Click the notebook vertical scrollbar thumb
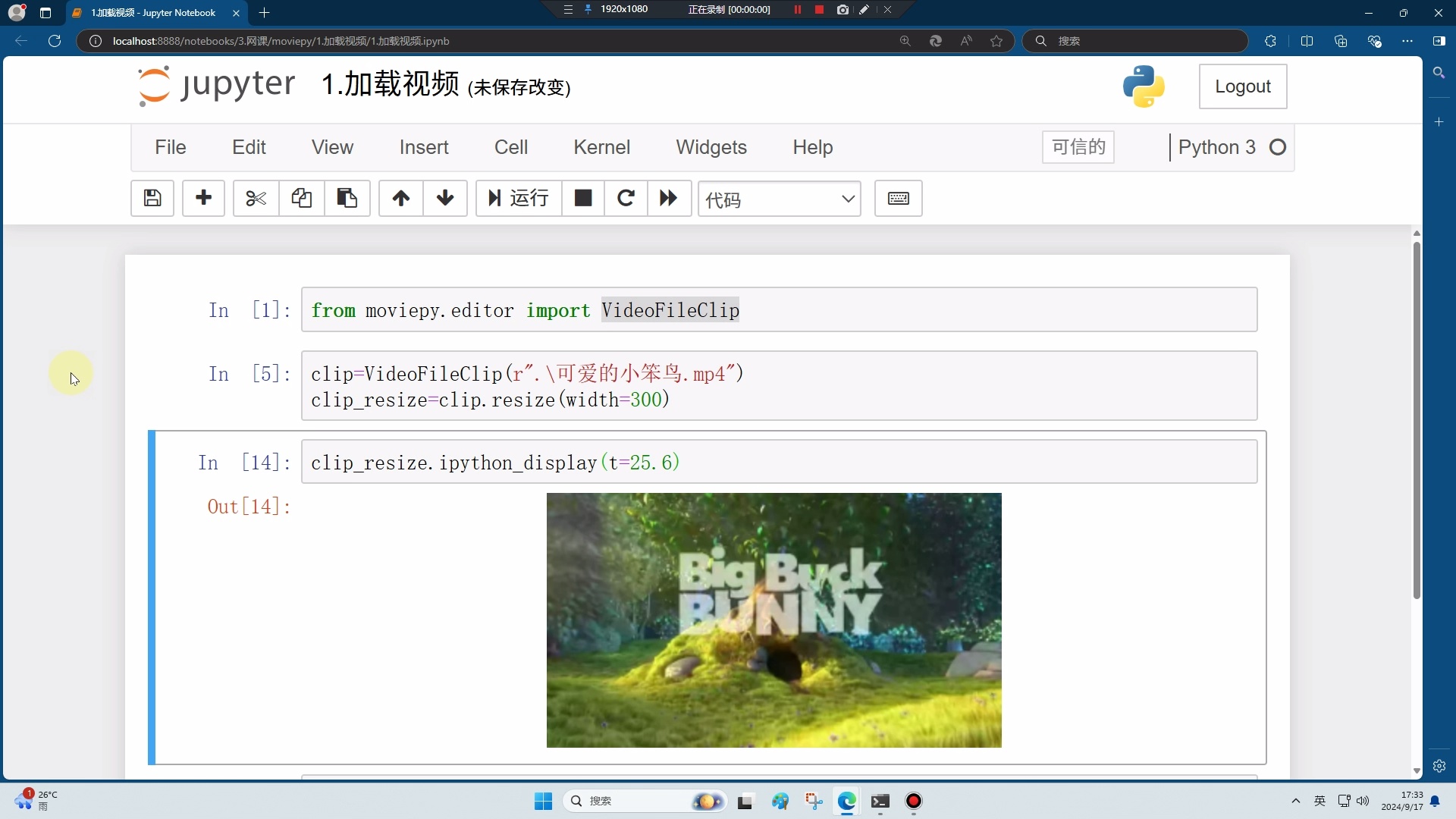 tap(1417, 419)
